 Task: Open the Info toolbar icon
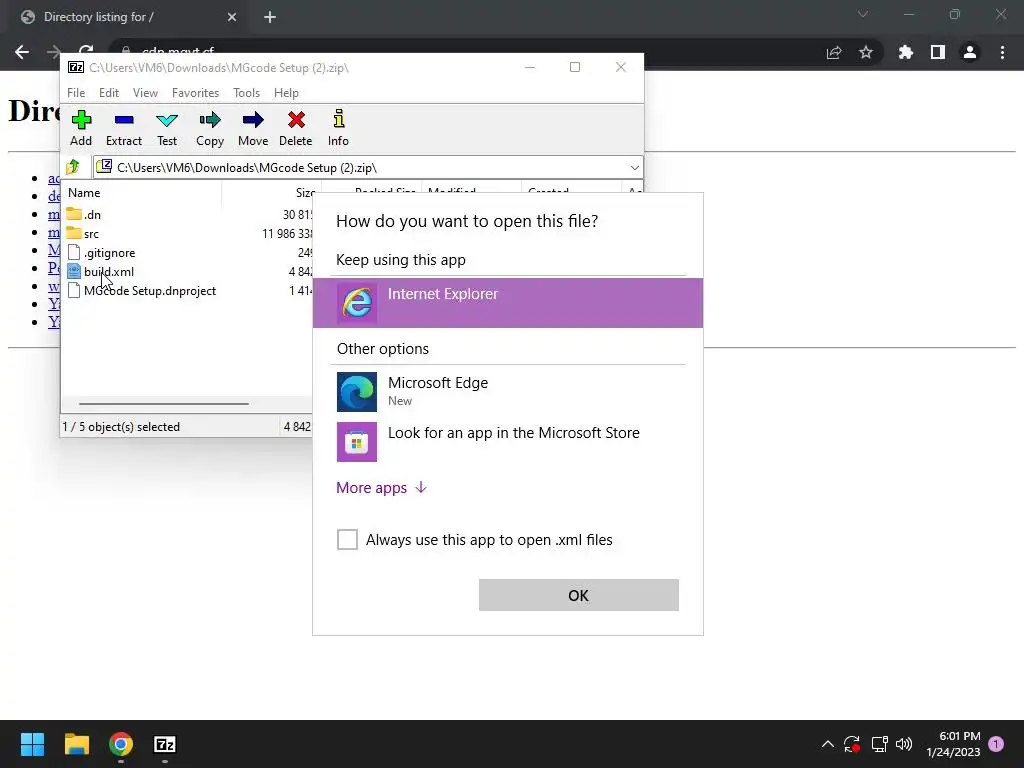[x=338, y=128]
